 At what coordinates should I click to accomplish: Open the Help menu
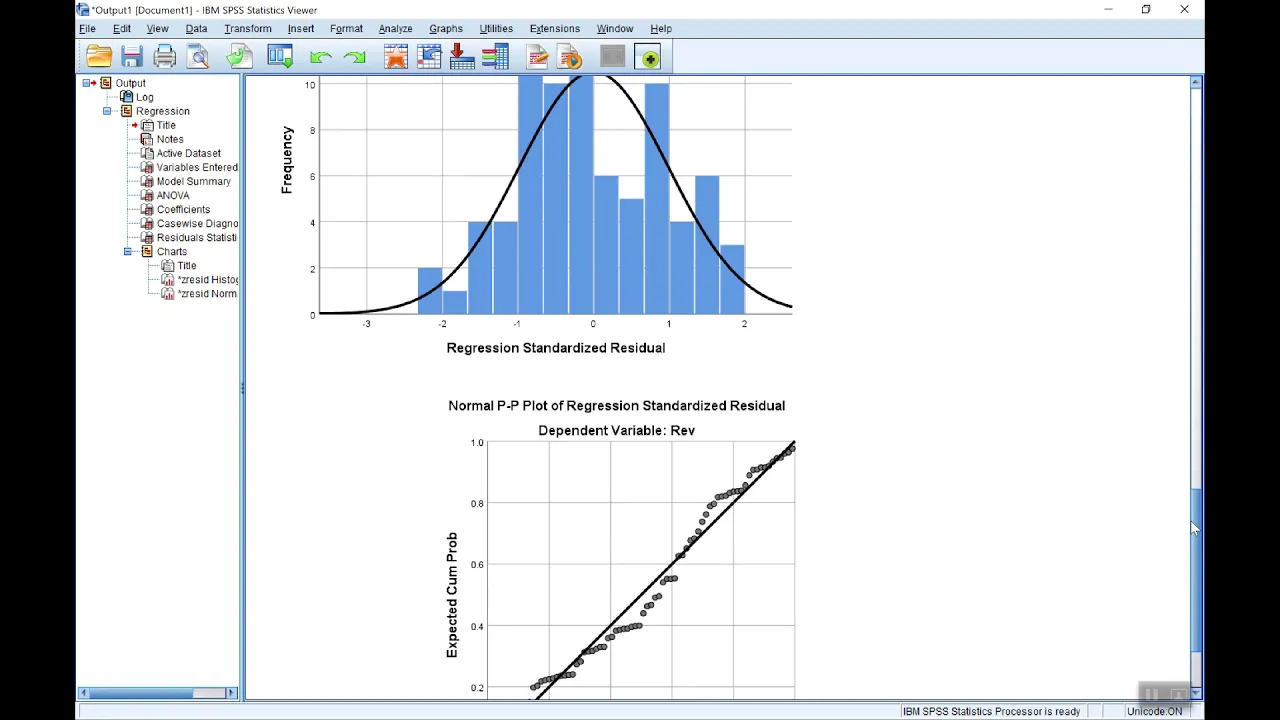point(661,29)
